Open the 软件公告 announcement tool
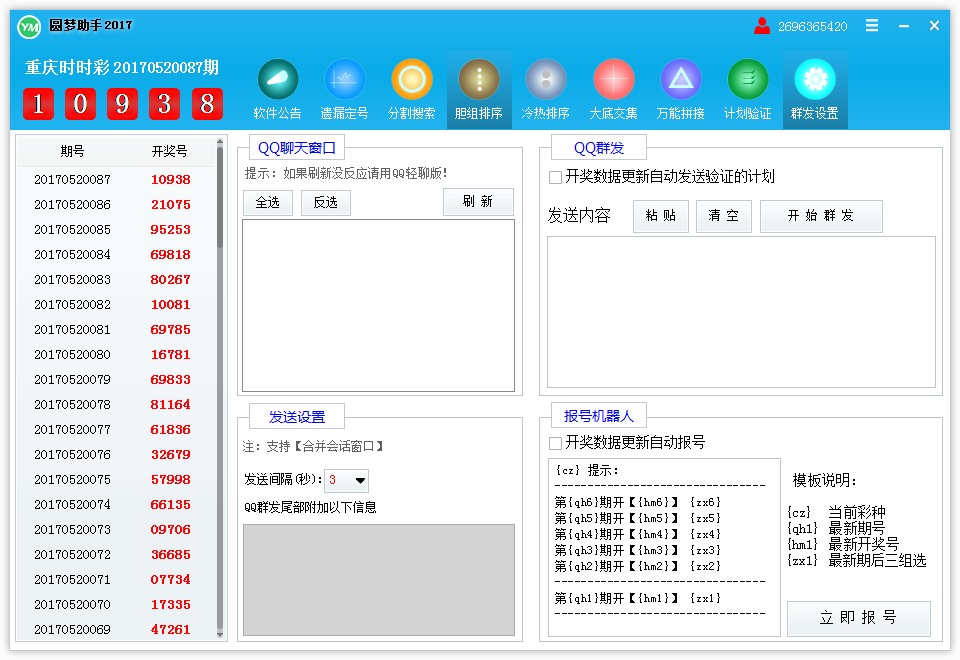 [277, 88]
